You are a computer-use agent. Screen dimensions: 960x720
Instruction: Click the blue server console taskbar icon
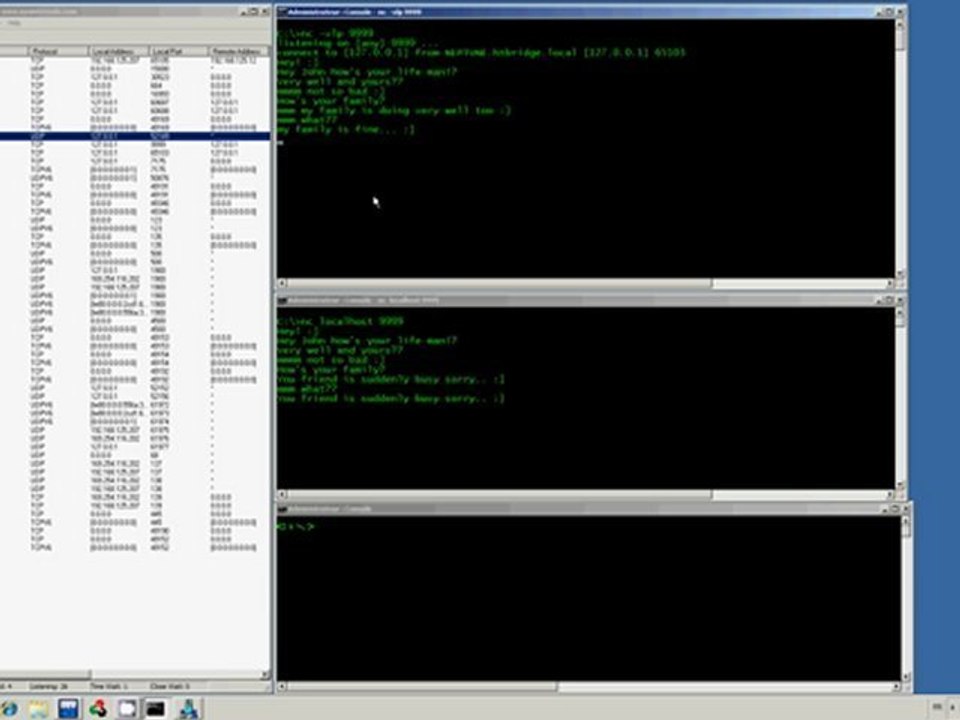(68, 708)
